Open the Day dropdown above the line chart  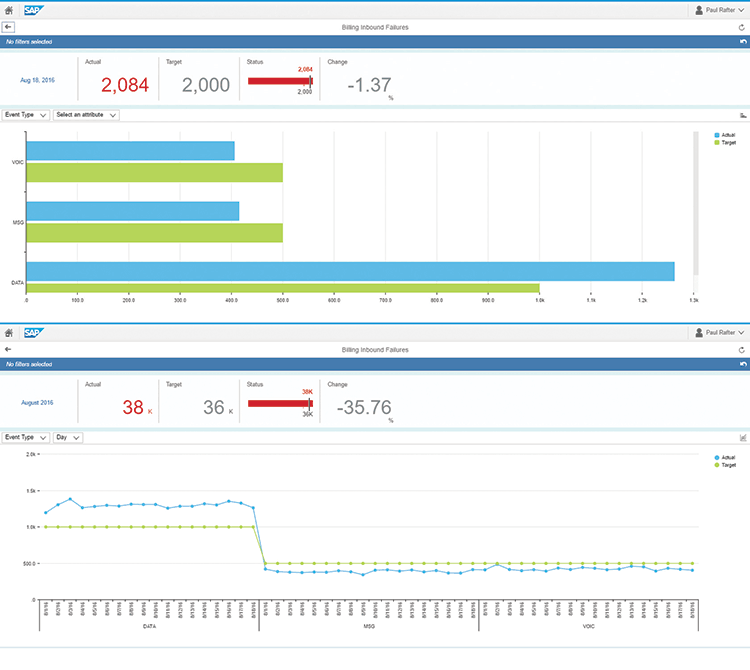(x=69, y=437)
